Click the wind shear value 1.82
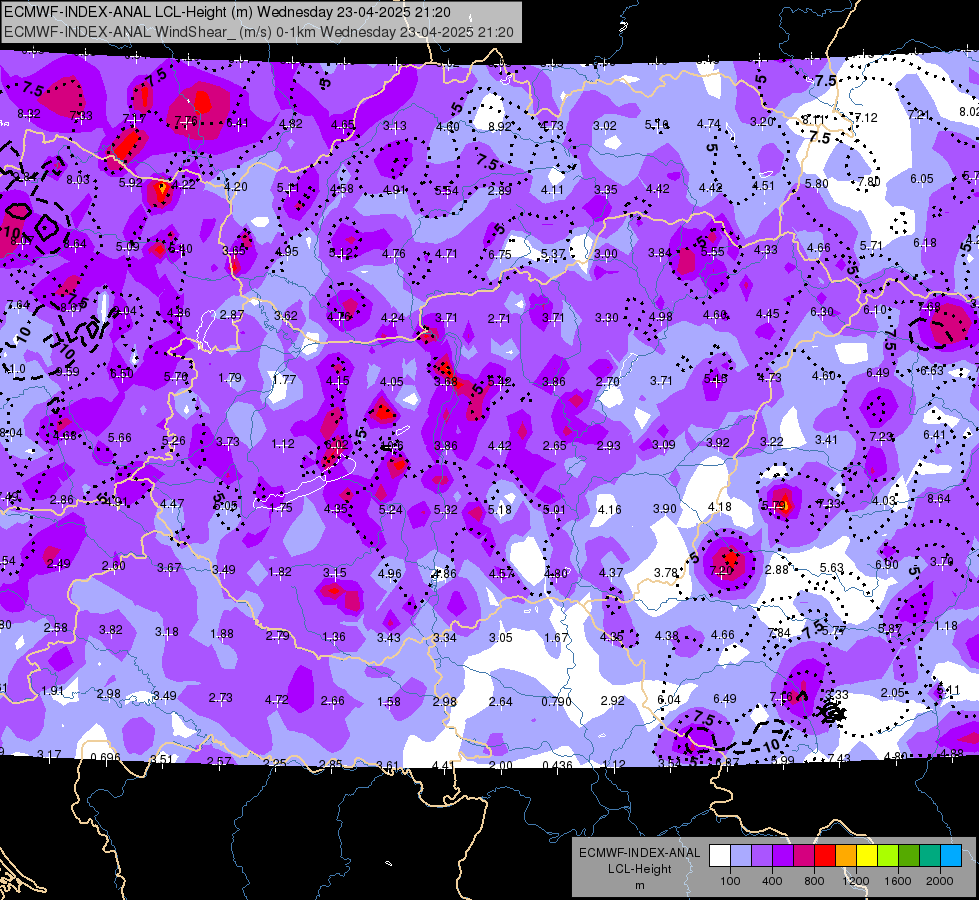The height and width of the screenshot is (900, 979). [x=280, y=572]
